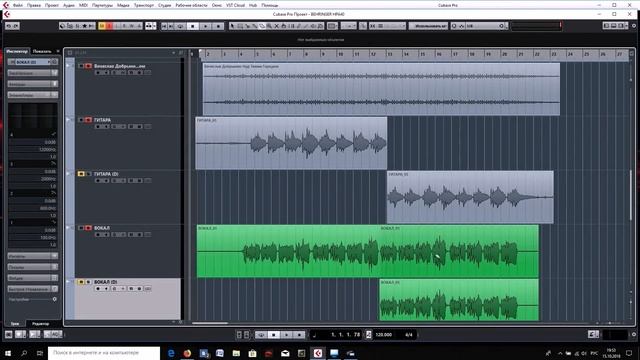The image size is (640, 360).
Task: Click the Использовать квантизацию button
Action: (428, 26)
